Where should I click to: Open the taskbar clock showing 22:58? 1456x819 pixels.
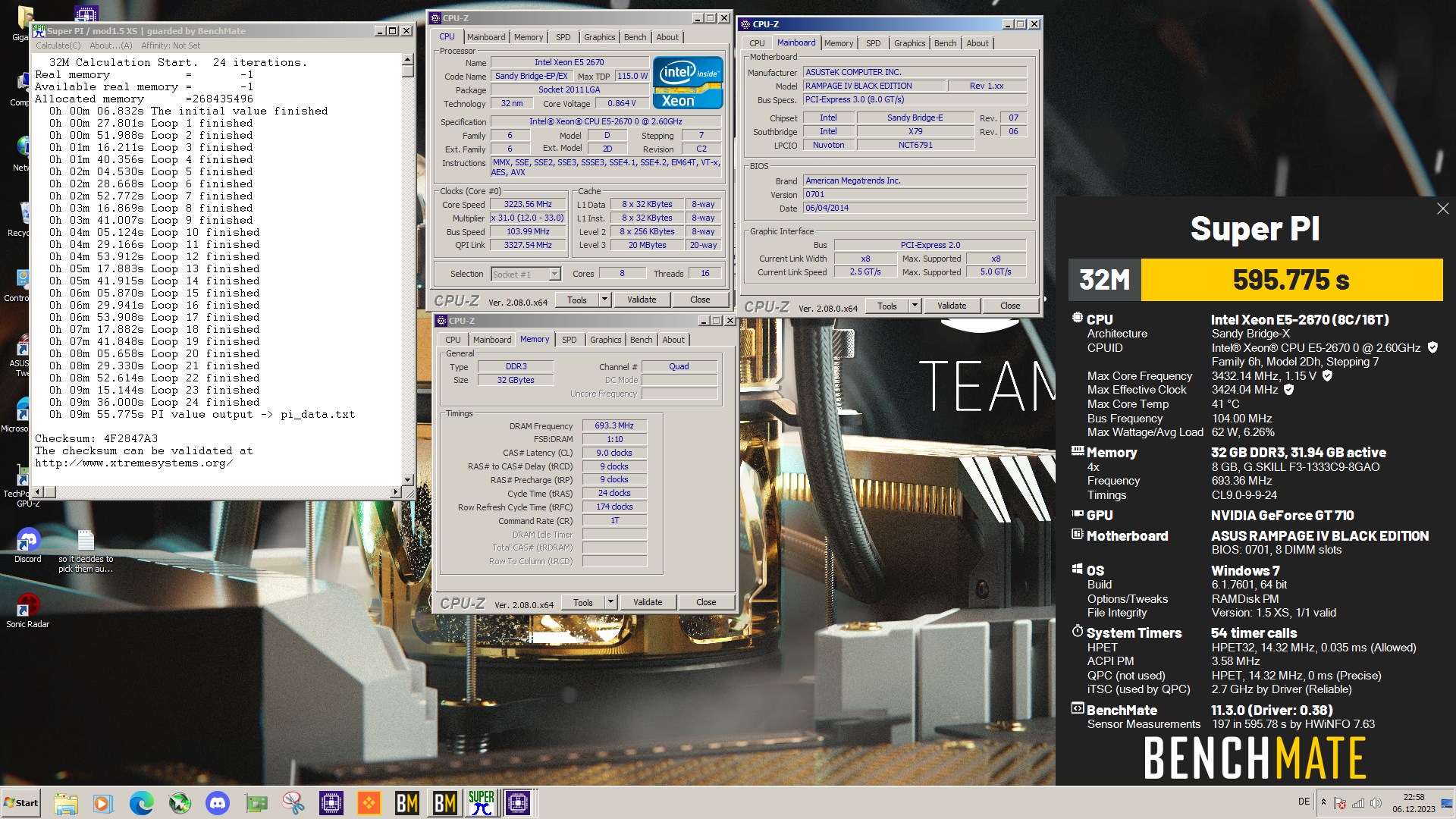(x=1414, y=803)
